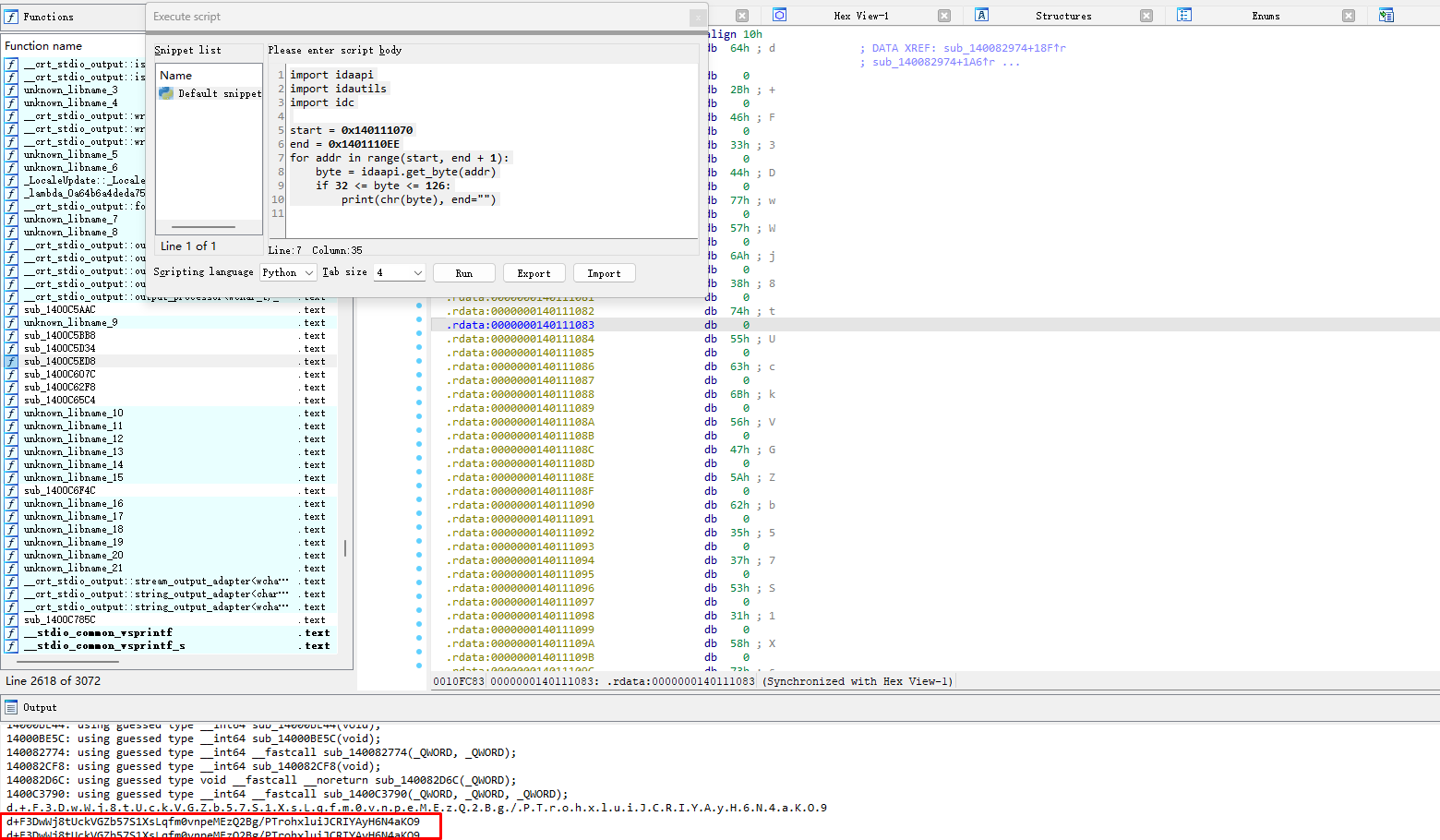Viewport: 1440px width, 840px height.
Task: Switch to the Enums tab
Action: coord(1266,16)
